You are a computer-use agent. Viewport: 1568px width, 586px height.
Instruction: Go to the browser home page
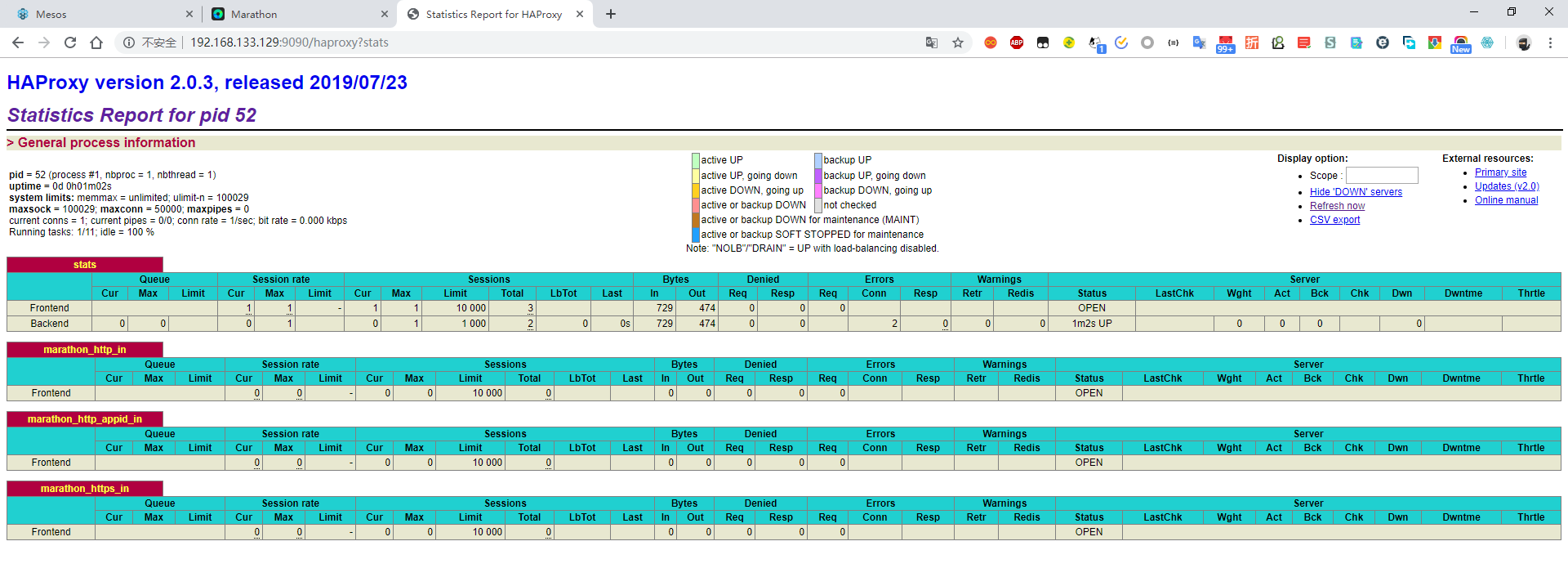pyautogui.click(x=96, y=42)
